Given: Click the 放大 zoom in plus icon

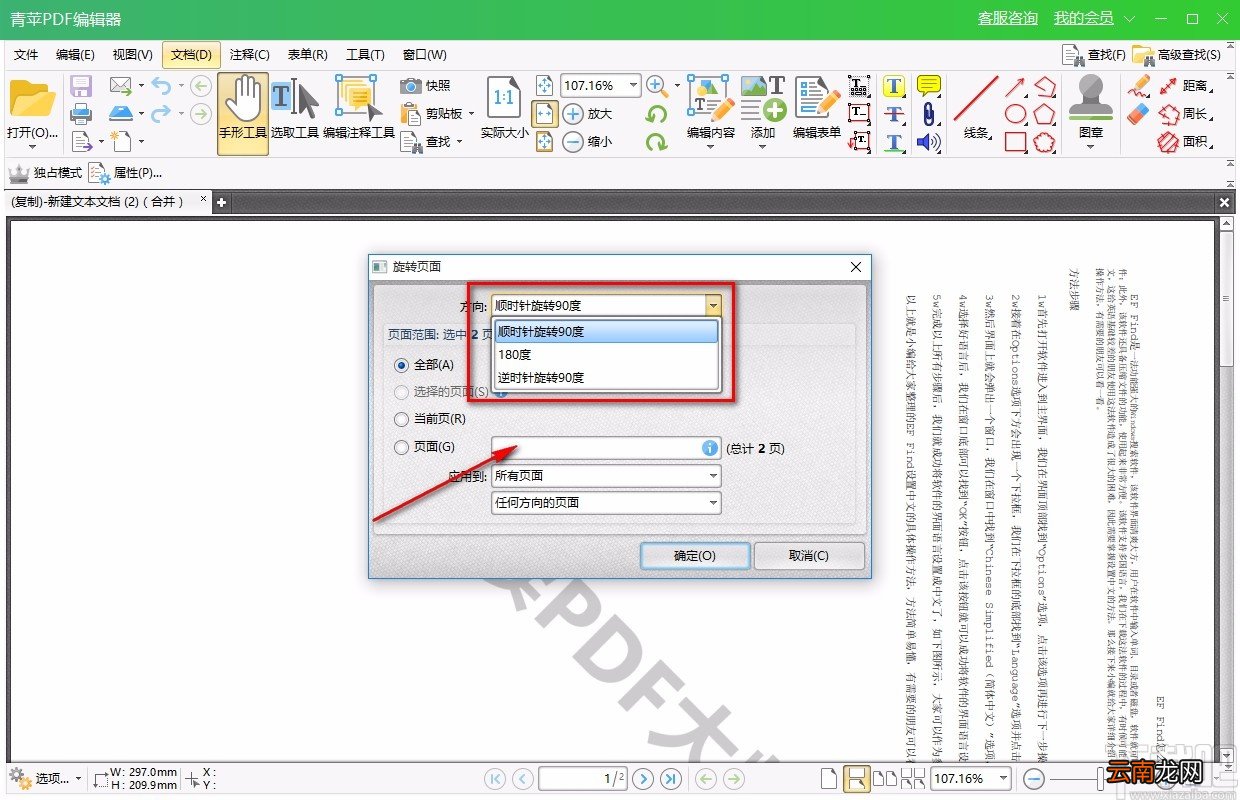Looking at the screenshot, I should pos(588,114).
